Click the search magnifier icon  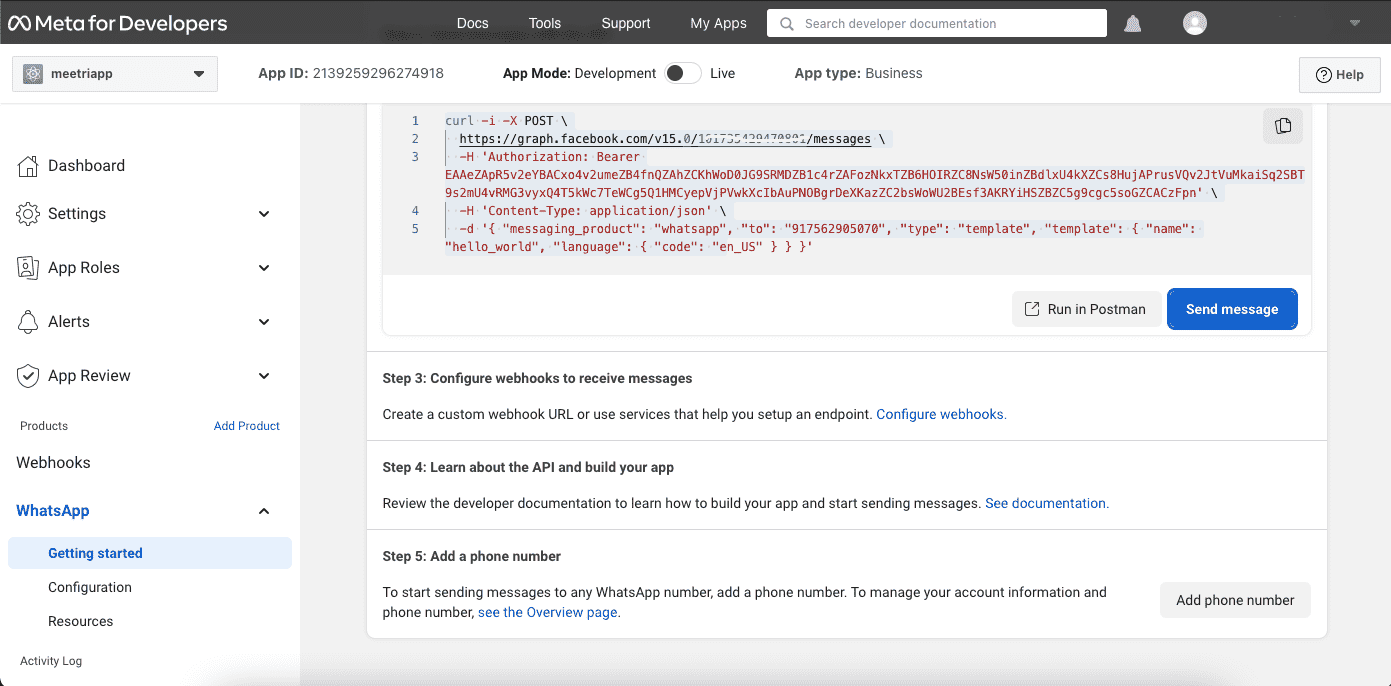pyautogui.click(x=787, y=23)
